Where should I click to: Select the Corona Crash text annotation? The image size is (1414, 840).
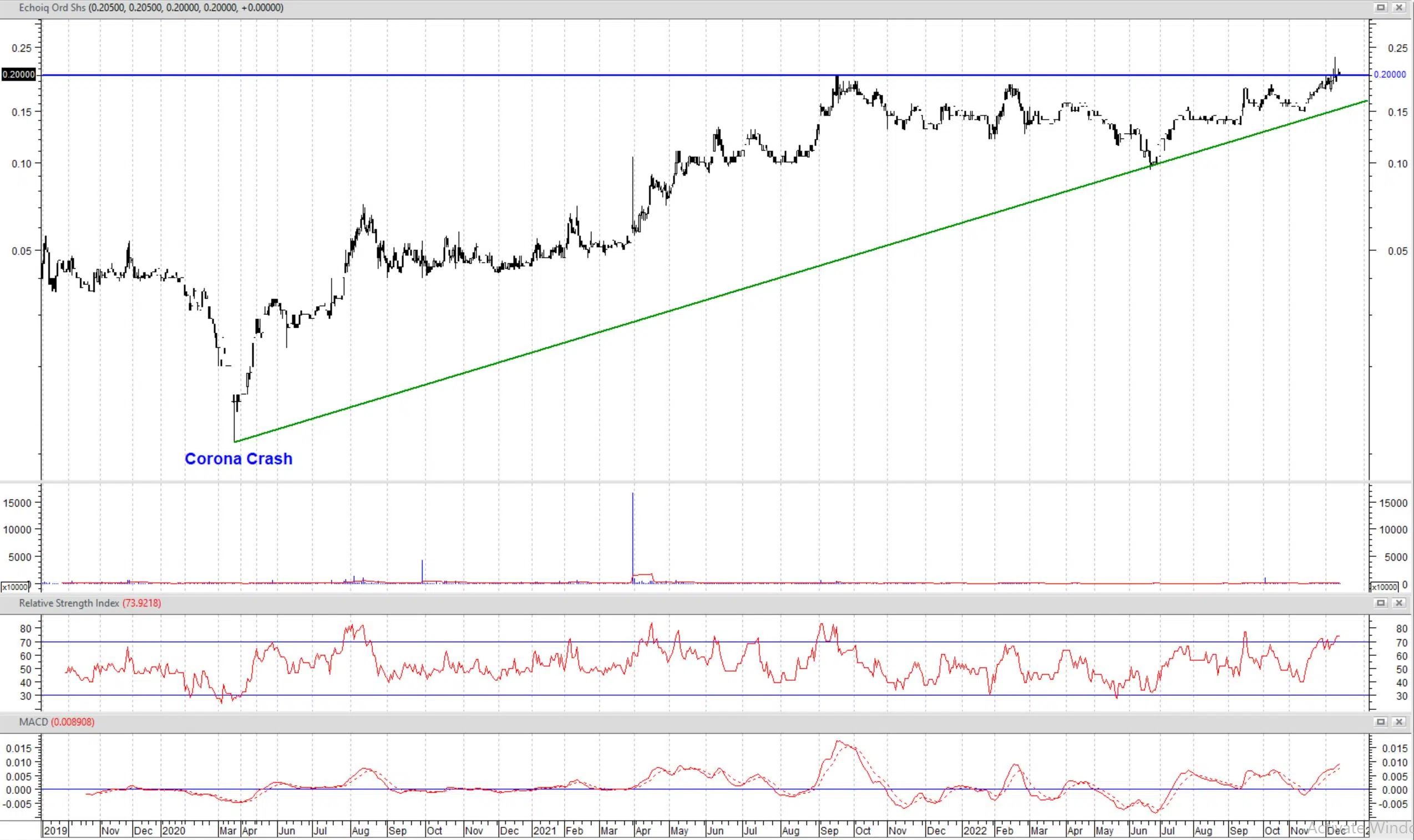[x=239, y=459]
